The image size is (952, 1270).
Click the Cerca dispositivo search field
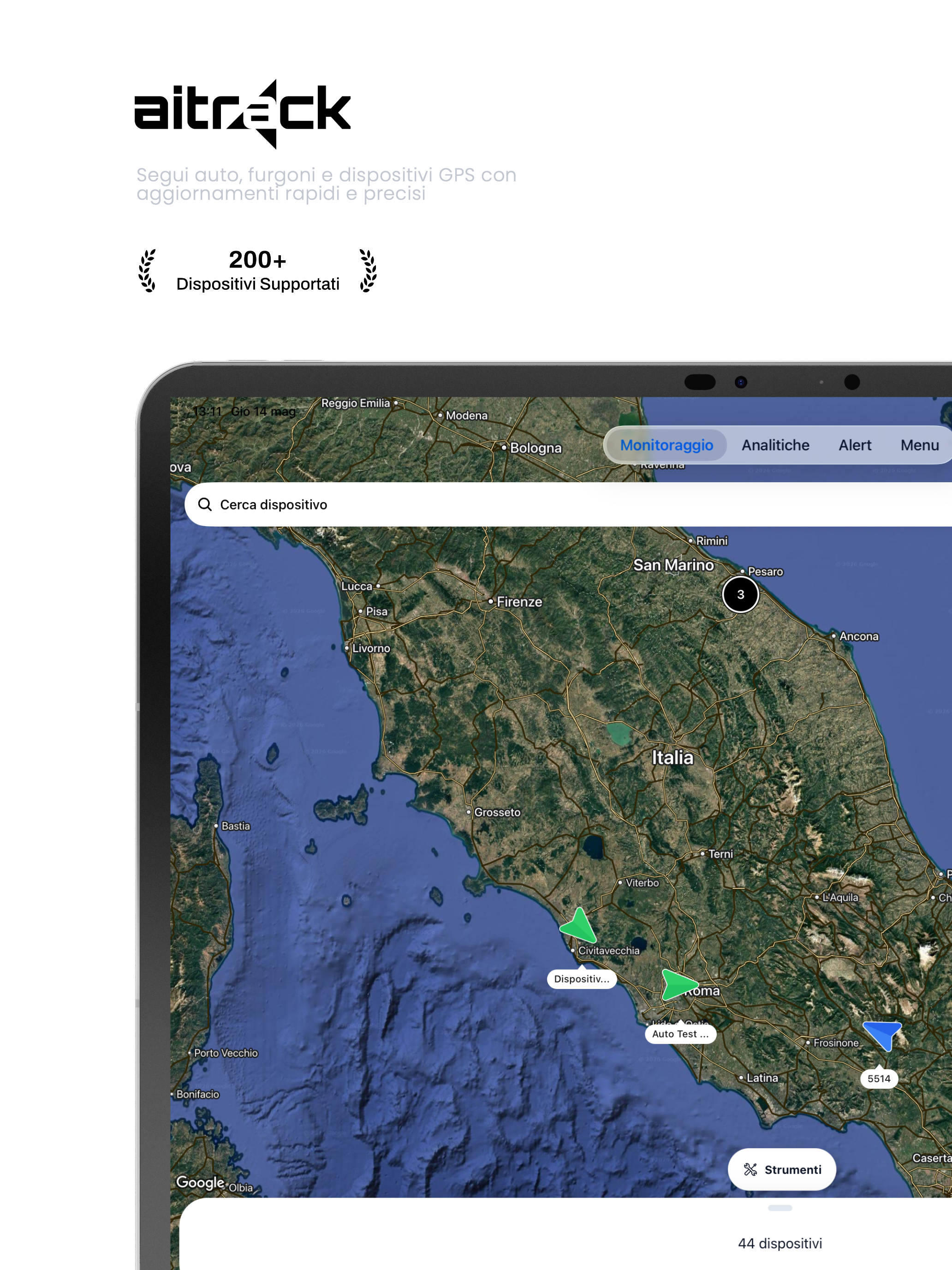point(568,504)
